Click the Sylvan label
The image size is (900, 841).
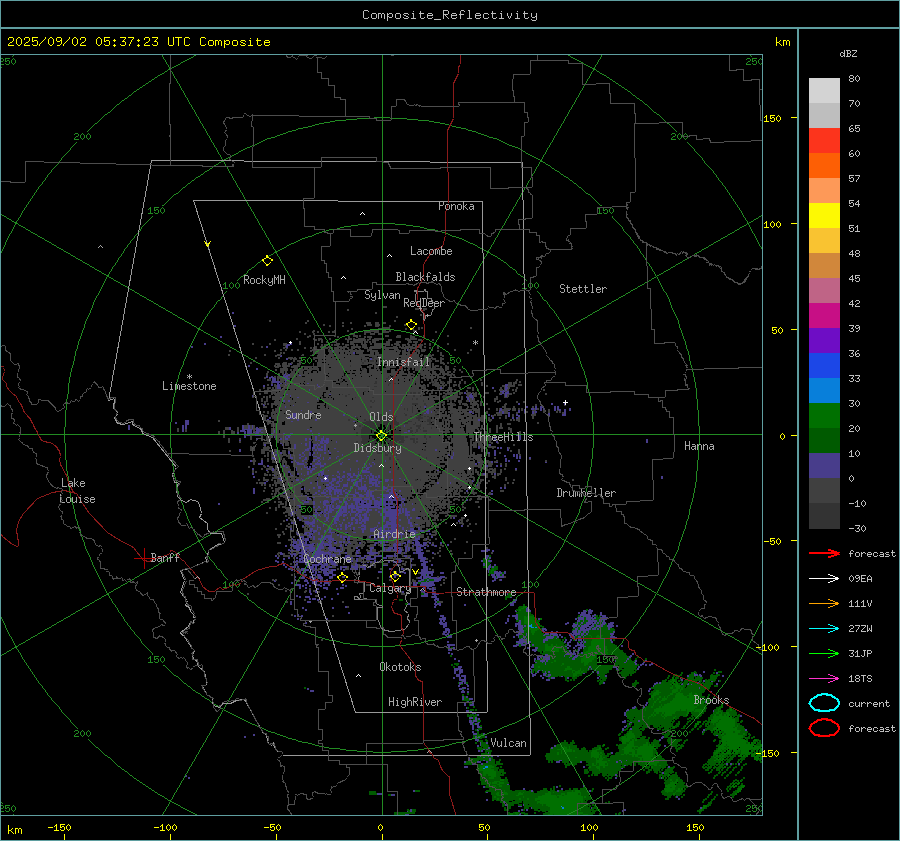pos(382,295)
